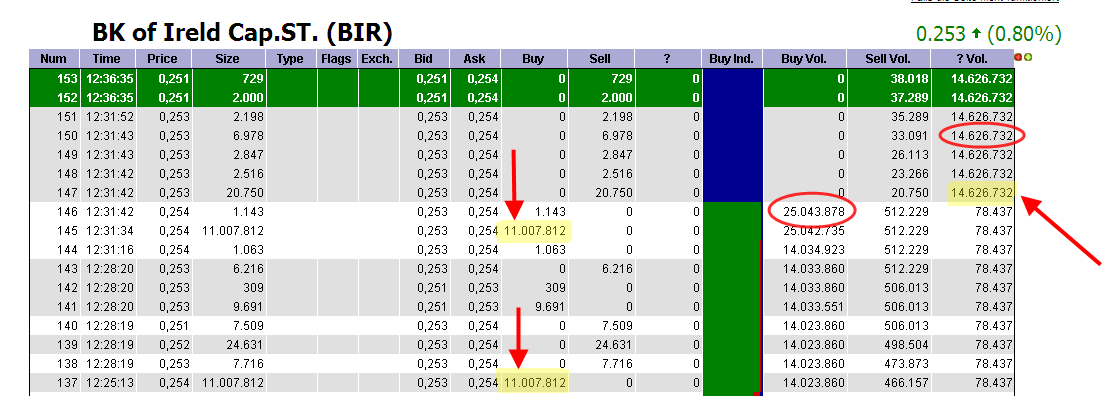The width and height of the screenshot is (1111, 396).
Task: Sort by the Time column header
Action: pyautogui.click(x=106, y=59)
